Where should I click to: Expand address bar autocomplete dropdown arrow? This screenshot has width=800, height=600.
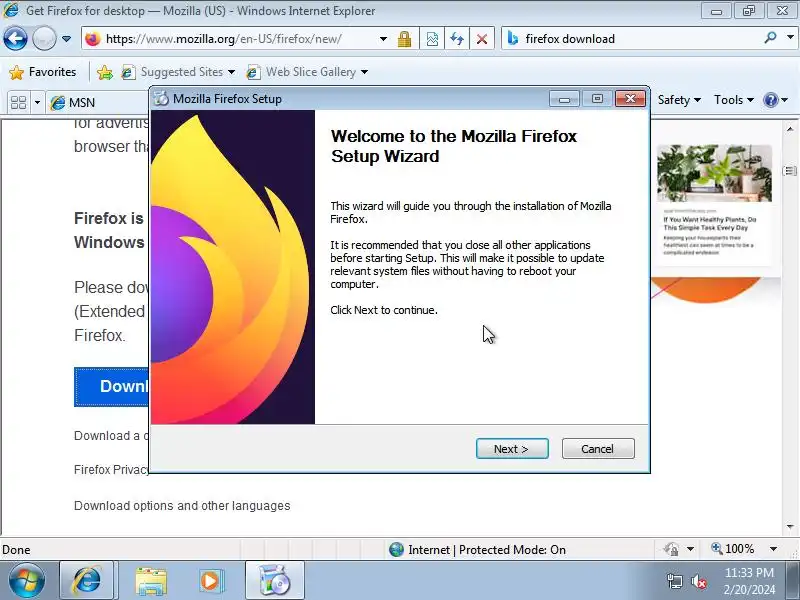(x=383, y=39)
